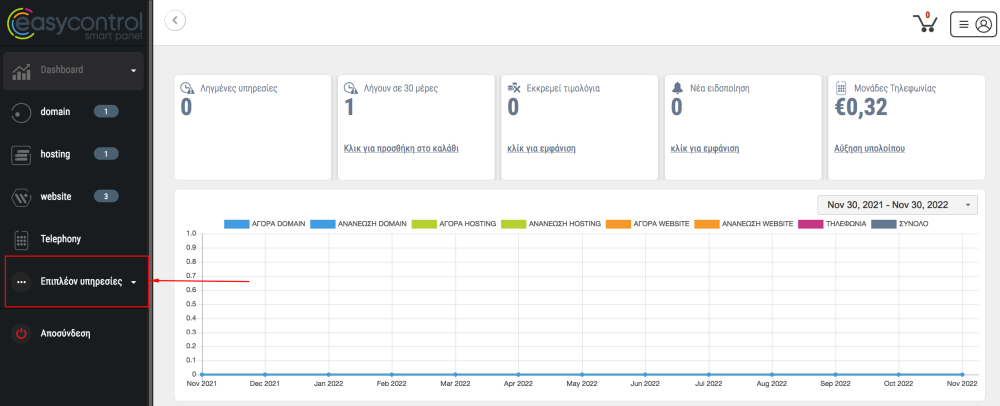Toggle ΑΝΑΝΕΩΣΗ WEBSITE legend swatch
This screenshot has height=406, width=1000.
[x=707, y=224]
